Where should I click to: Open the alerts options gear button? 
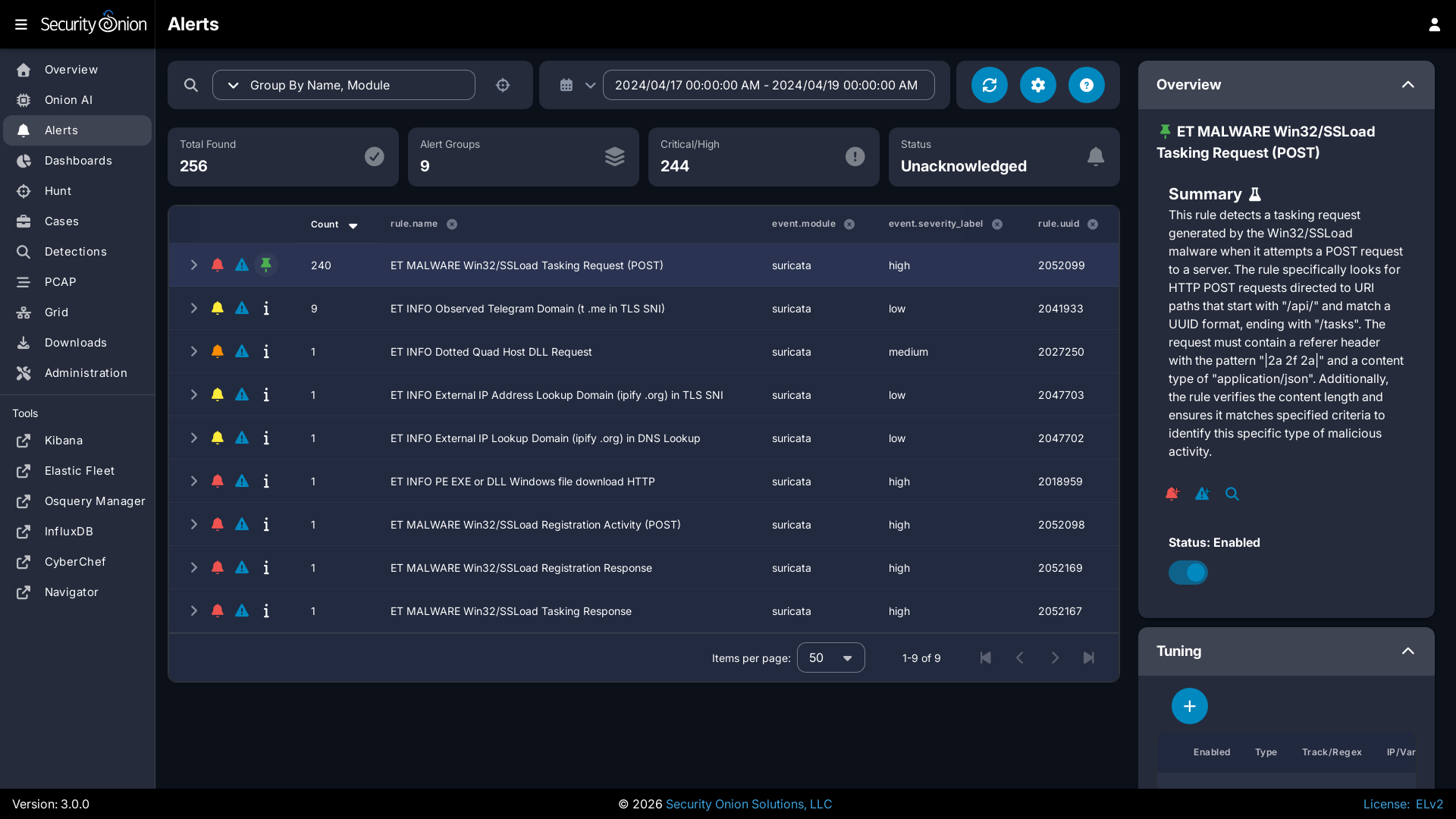coord(1038,85)
